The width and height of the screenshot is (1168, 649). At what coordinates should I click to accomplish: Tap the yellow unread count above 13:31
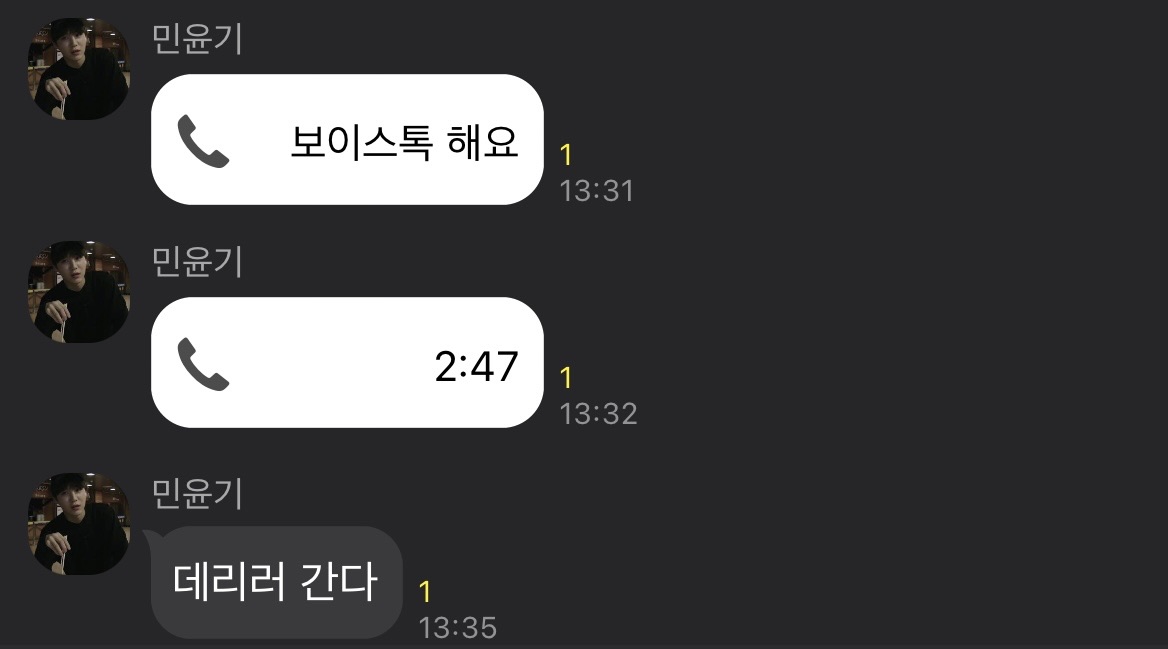[566, 155]
